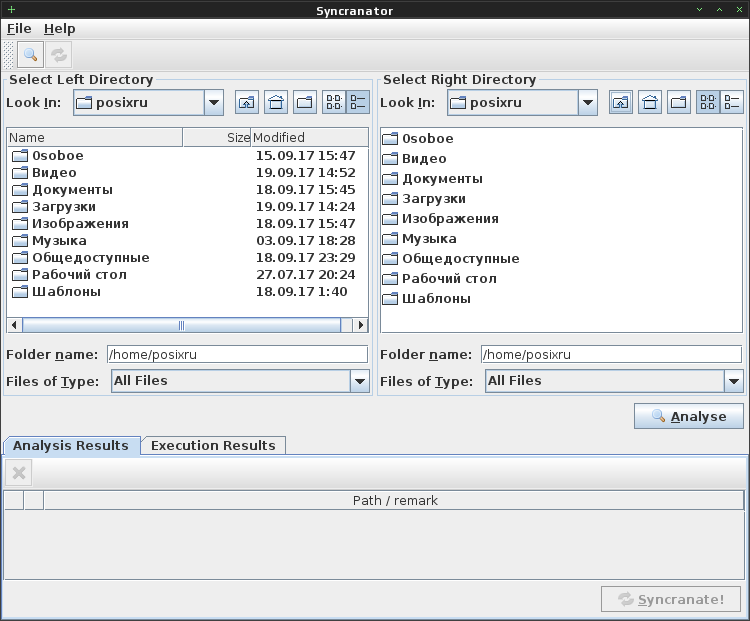Click right Folder name input field

(611, 355)
